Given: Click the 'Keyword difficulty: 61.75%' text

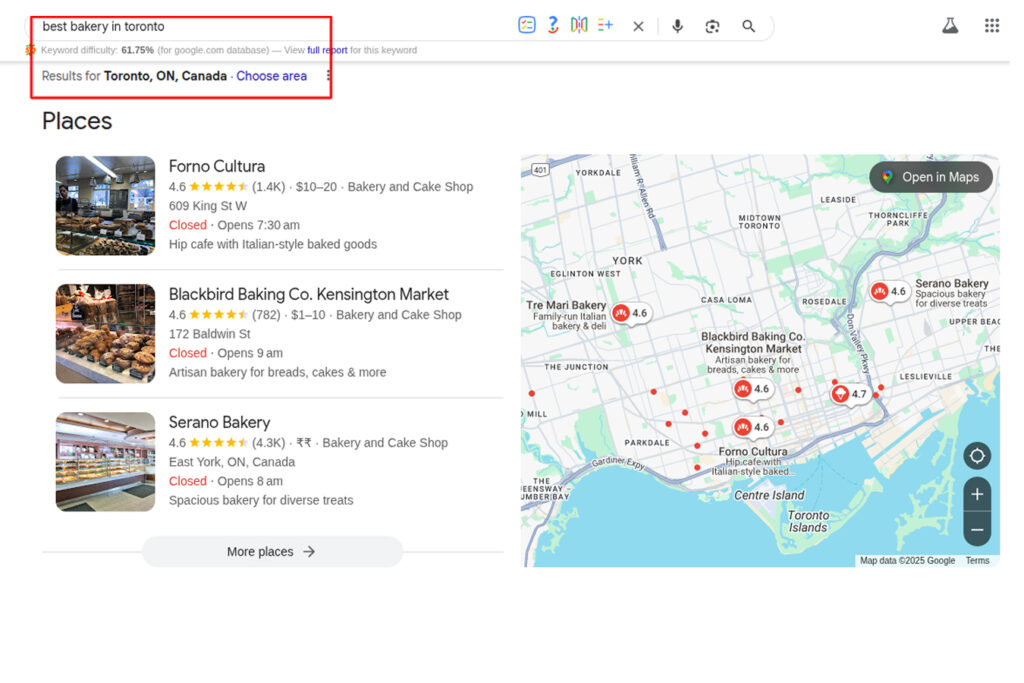Looking at the screenshot, I should click(97, 50).
